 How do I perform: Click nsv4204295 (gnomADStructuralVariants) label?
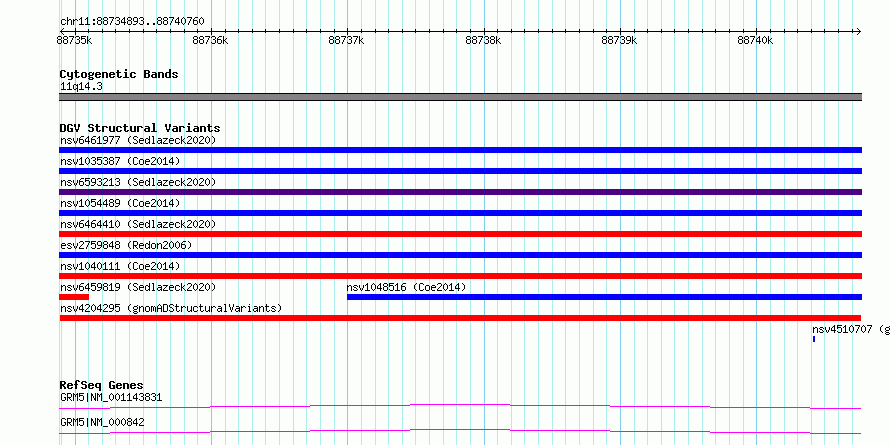click(x=171, y=308)
